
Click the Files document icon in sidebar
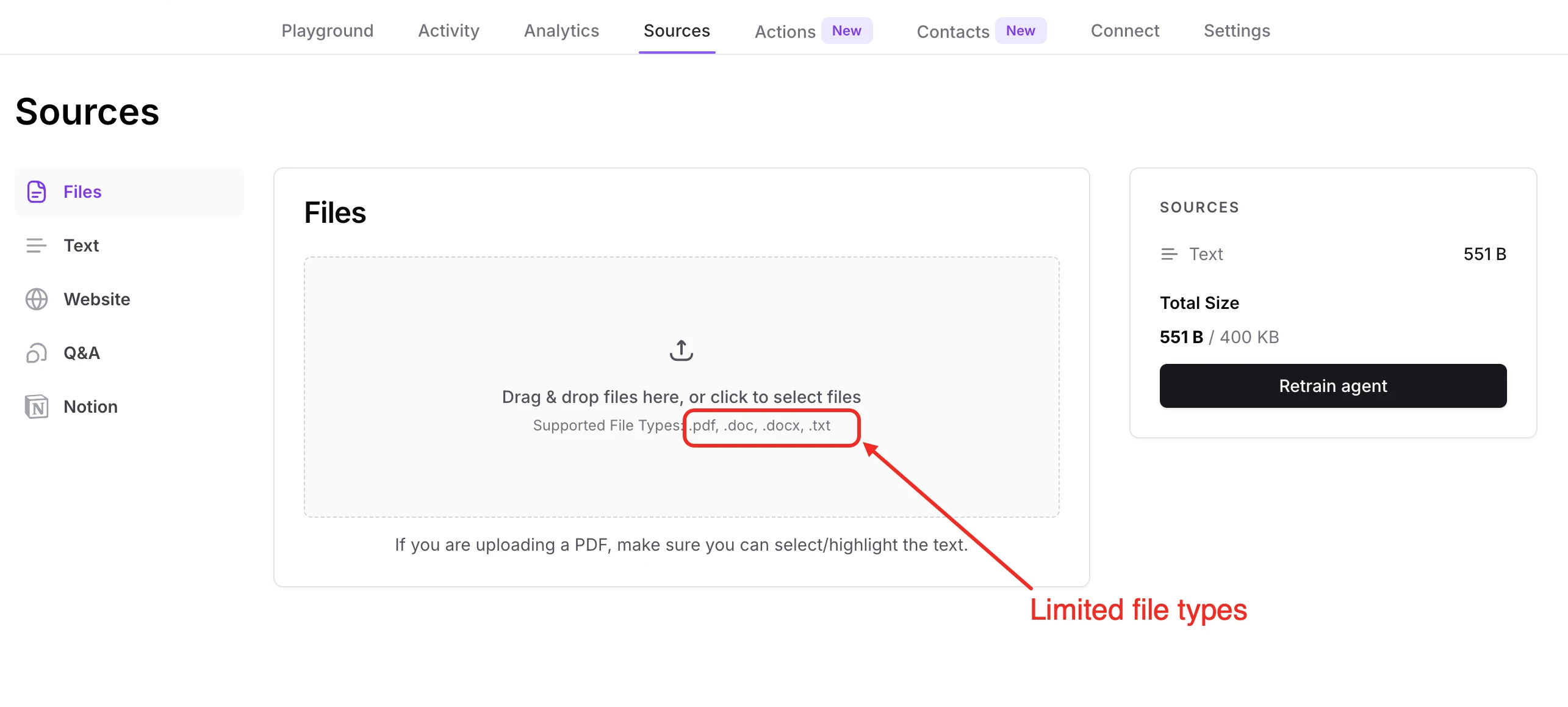coord(37,192)
